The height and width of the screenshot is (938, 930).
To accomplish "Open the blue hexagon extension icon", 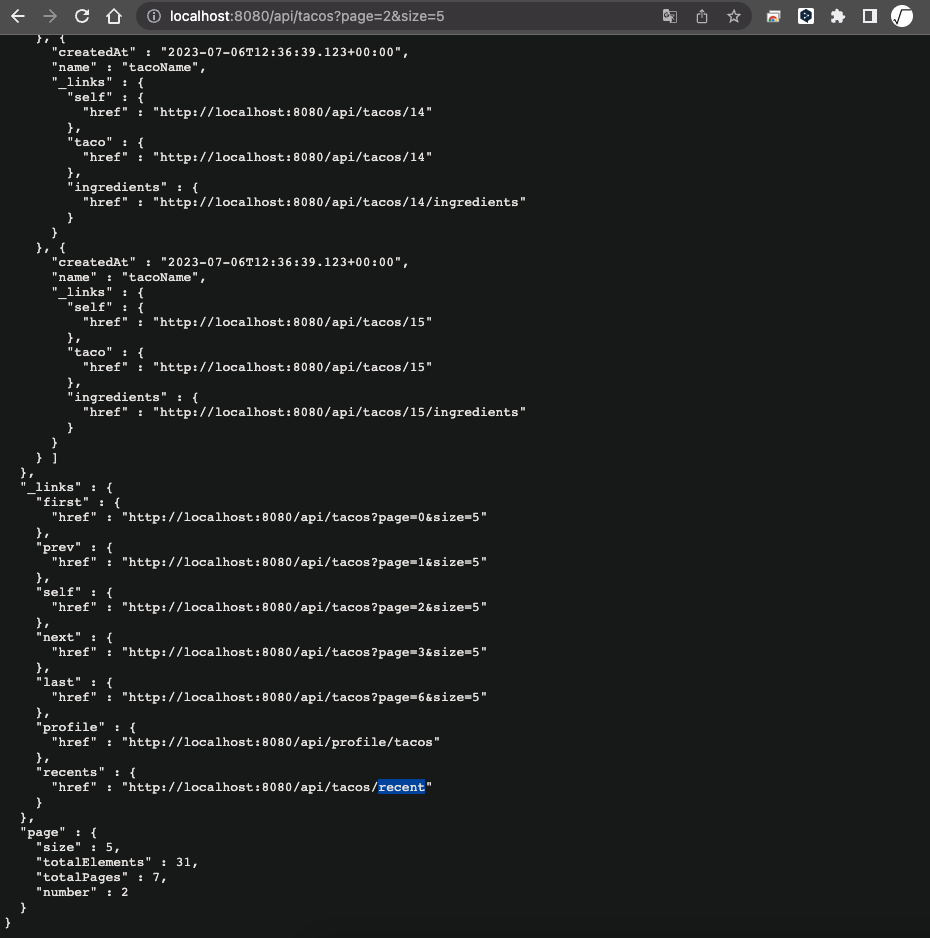I will coord(806,16).
